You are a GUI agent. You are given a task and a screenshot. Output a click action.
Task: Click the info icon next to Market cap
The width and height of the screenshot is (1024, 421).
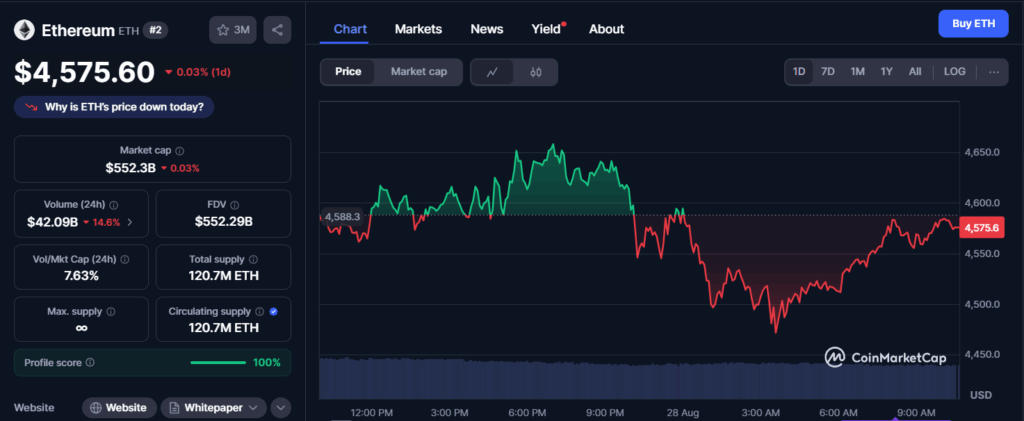coord(179,150)
